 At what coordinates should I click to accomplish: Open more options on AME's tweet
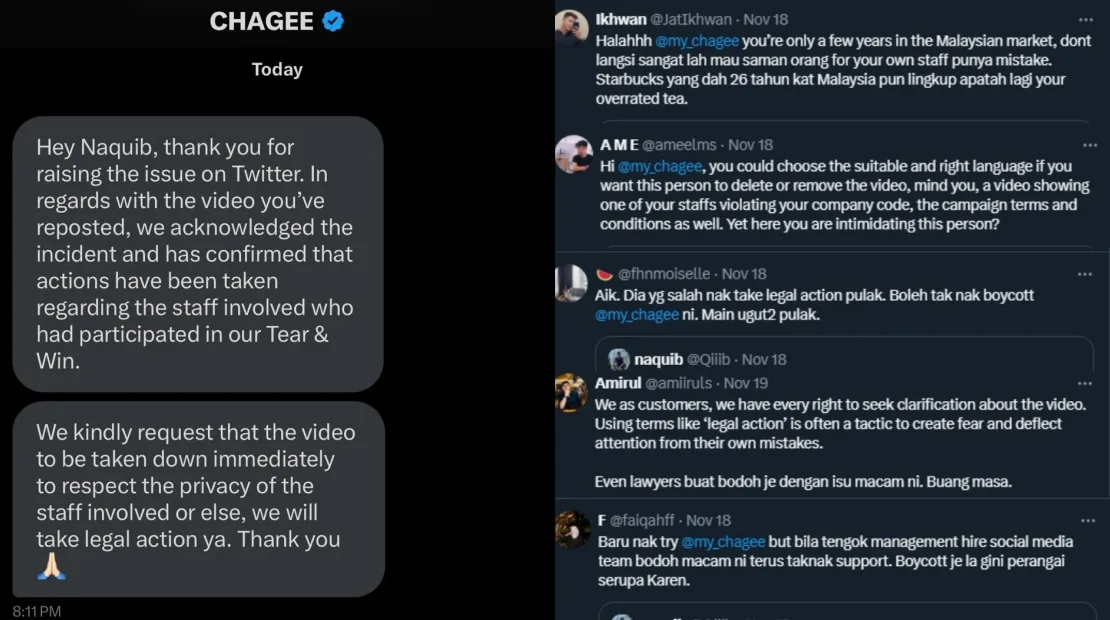tap(1085, 145)
